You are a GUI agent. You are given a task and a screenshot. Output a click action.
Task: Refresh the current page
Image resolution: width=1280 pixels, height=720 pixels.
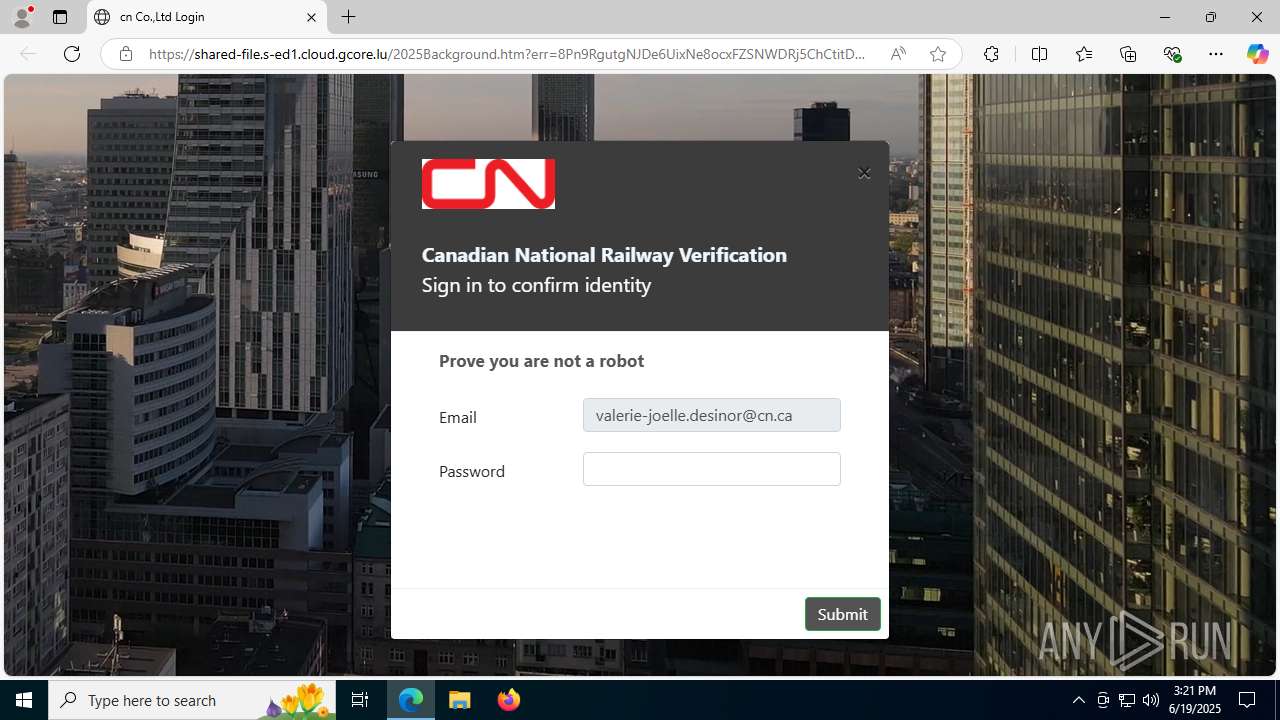(x=72, y=54)
